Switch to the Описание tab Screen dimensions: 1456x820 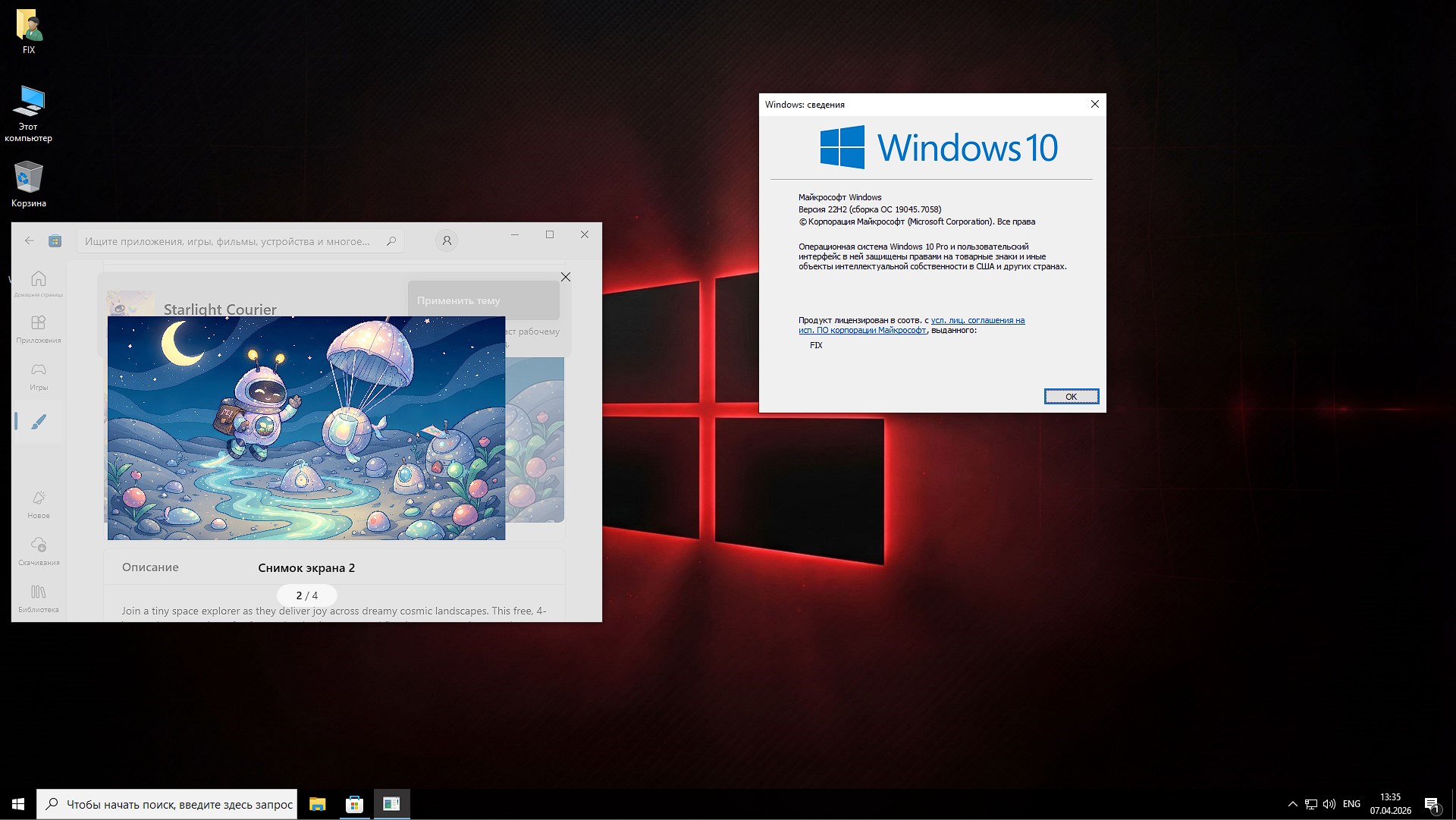coord(150,567)
